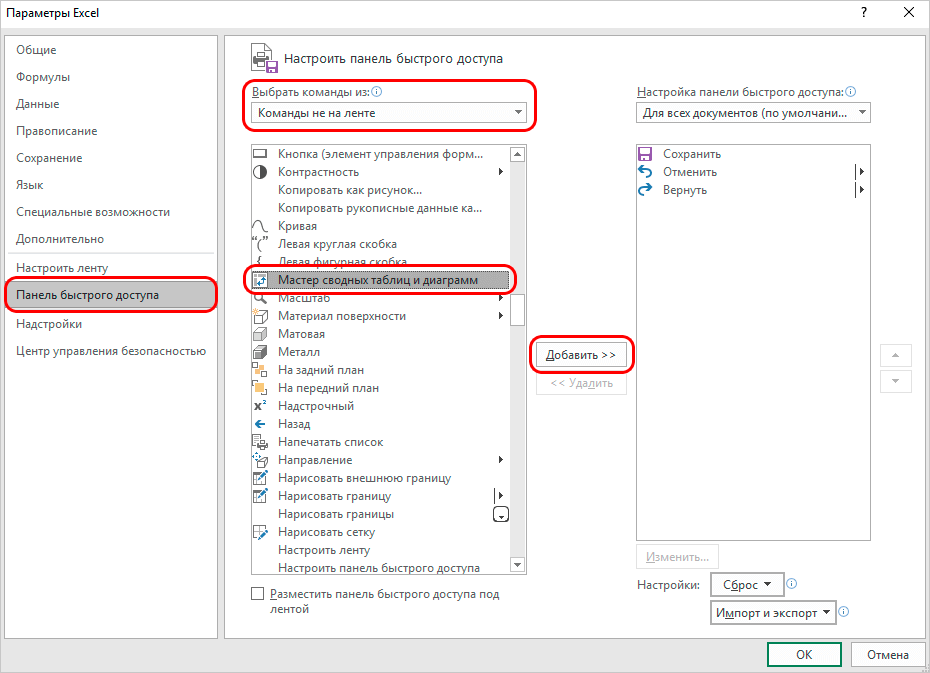The width and height of the screenshot is (930, 673).
Task: Open the Команды не на ленте dropdown
Action: pos(389,113)
